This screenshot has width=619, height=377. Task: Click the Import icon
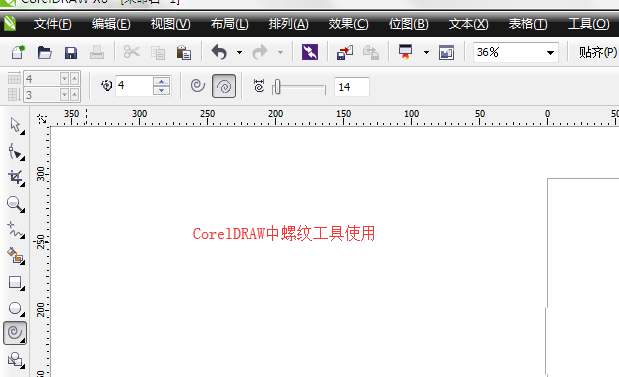pos(345,52)
